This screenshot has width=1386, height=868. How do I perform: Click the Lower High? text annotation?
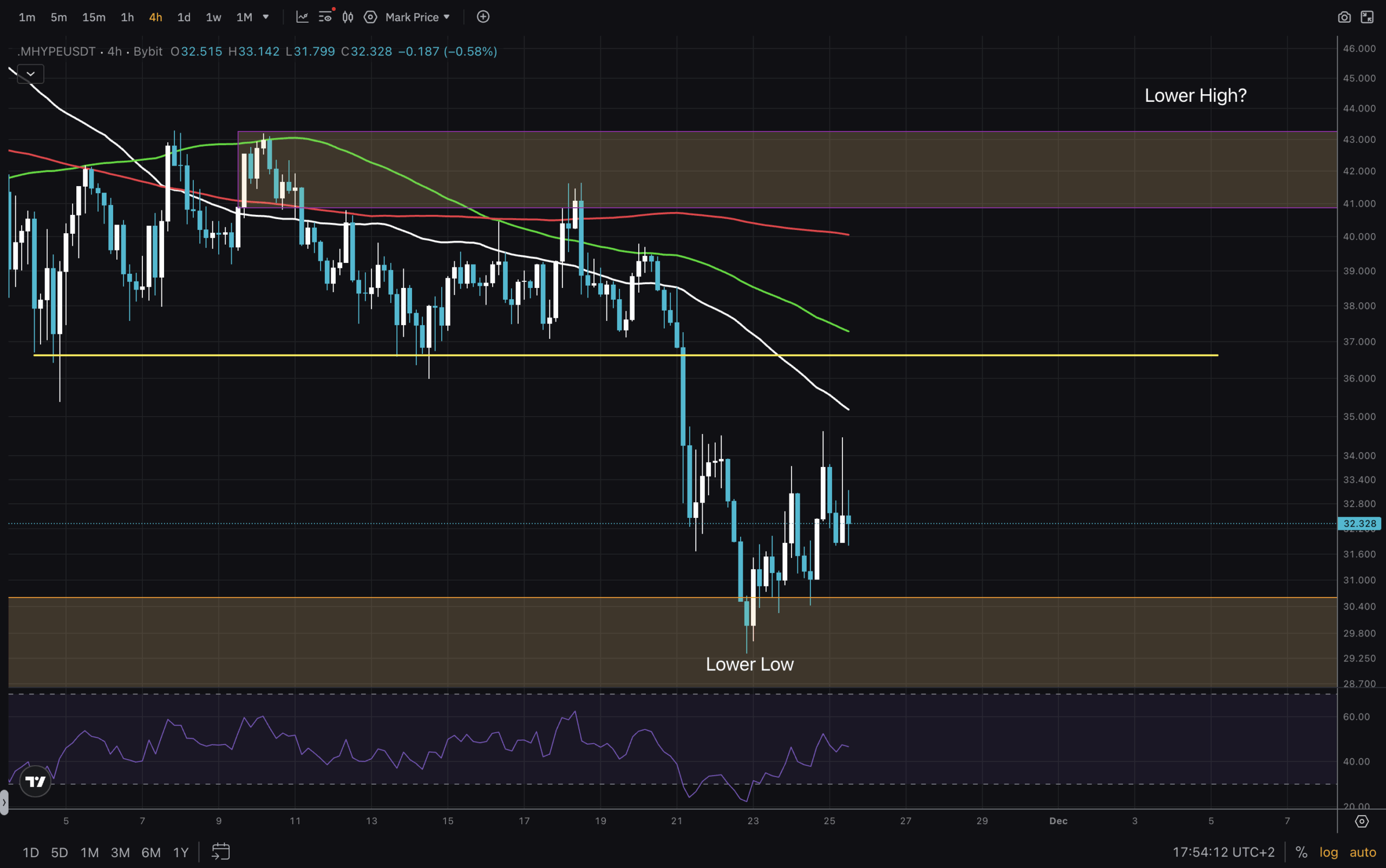[1195, 95]
